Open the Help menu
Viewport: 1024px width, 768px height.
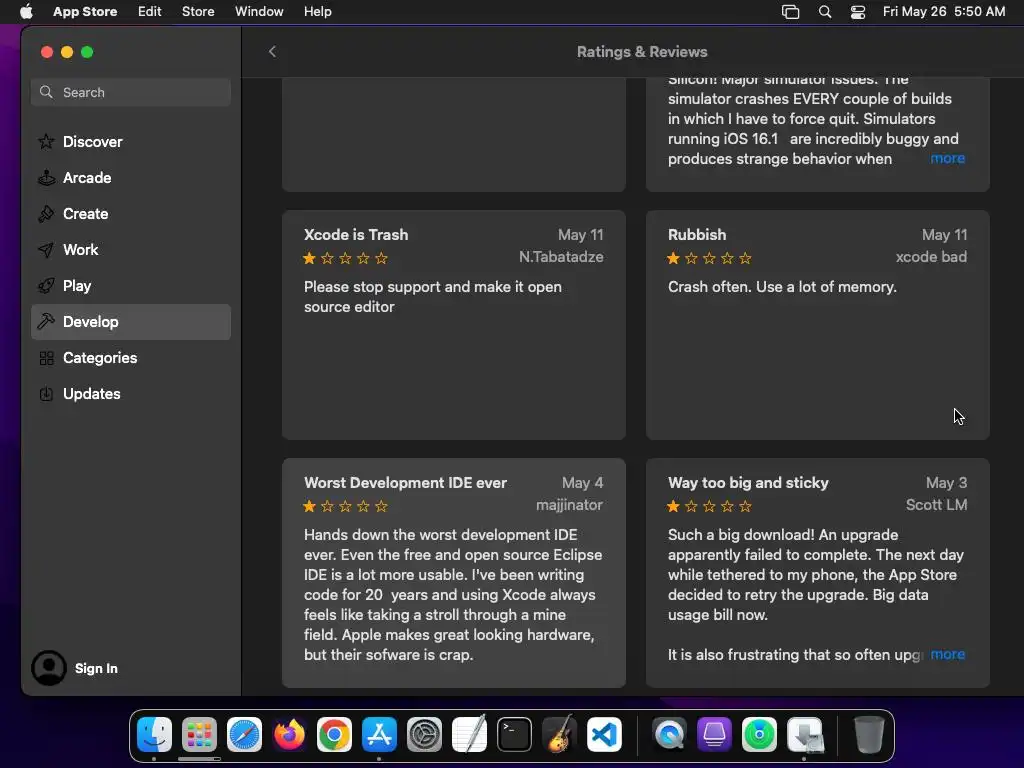tap(317, 11)
